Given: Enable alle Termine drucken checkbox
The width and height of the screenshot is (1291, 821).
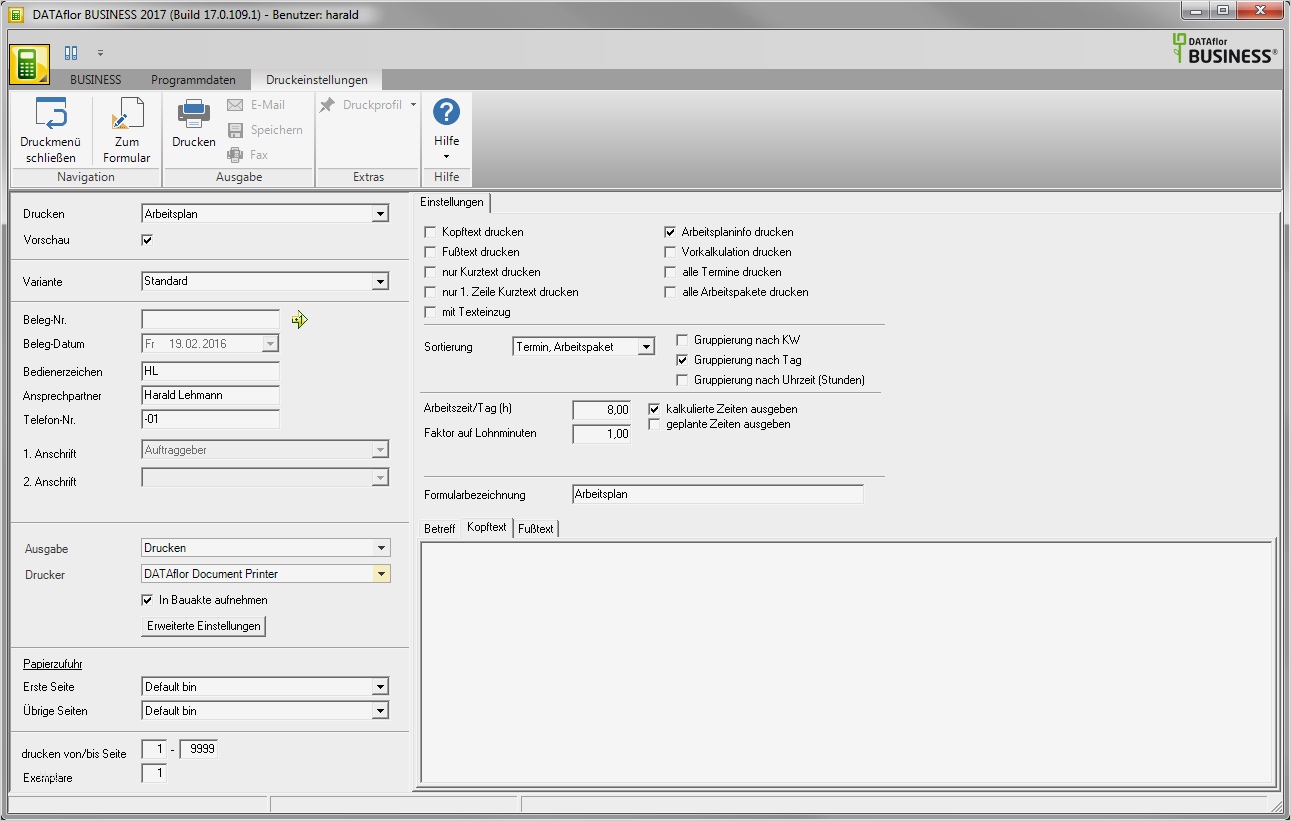Looking at the screenshot, I should pos(671,272).
